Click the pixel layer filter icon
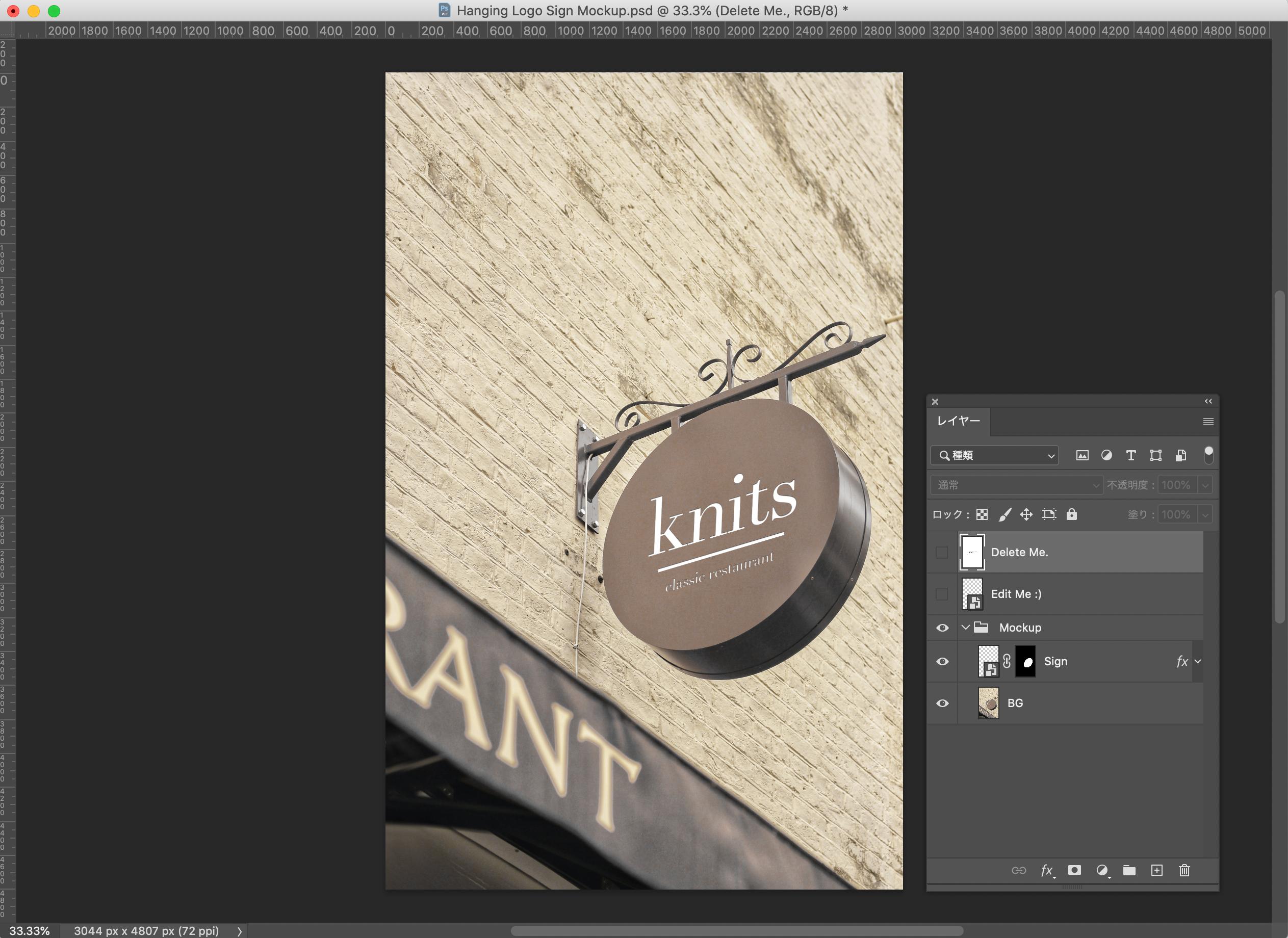1288x938 pixels. click(1082, 455)
